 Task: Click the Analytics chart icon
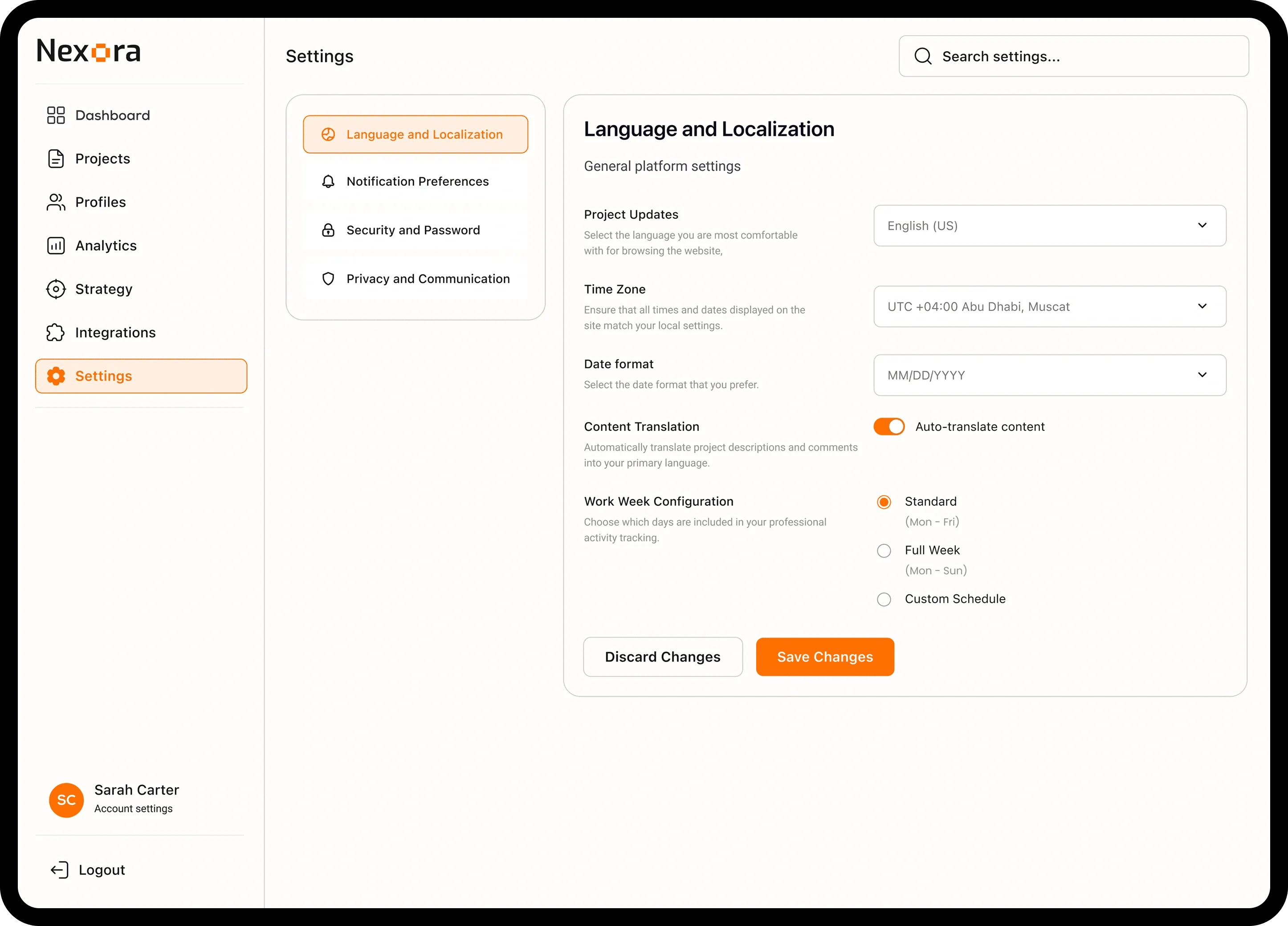coord(56,246)
